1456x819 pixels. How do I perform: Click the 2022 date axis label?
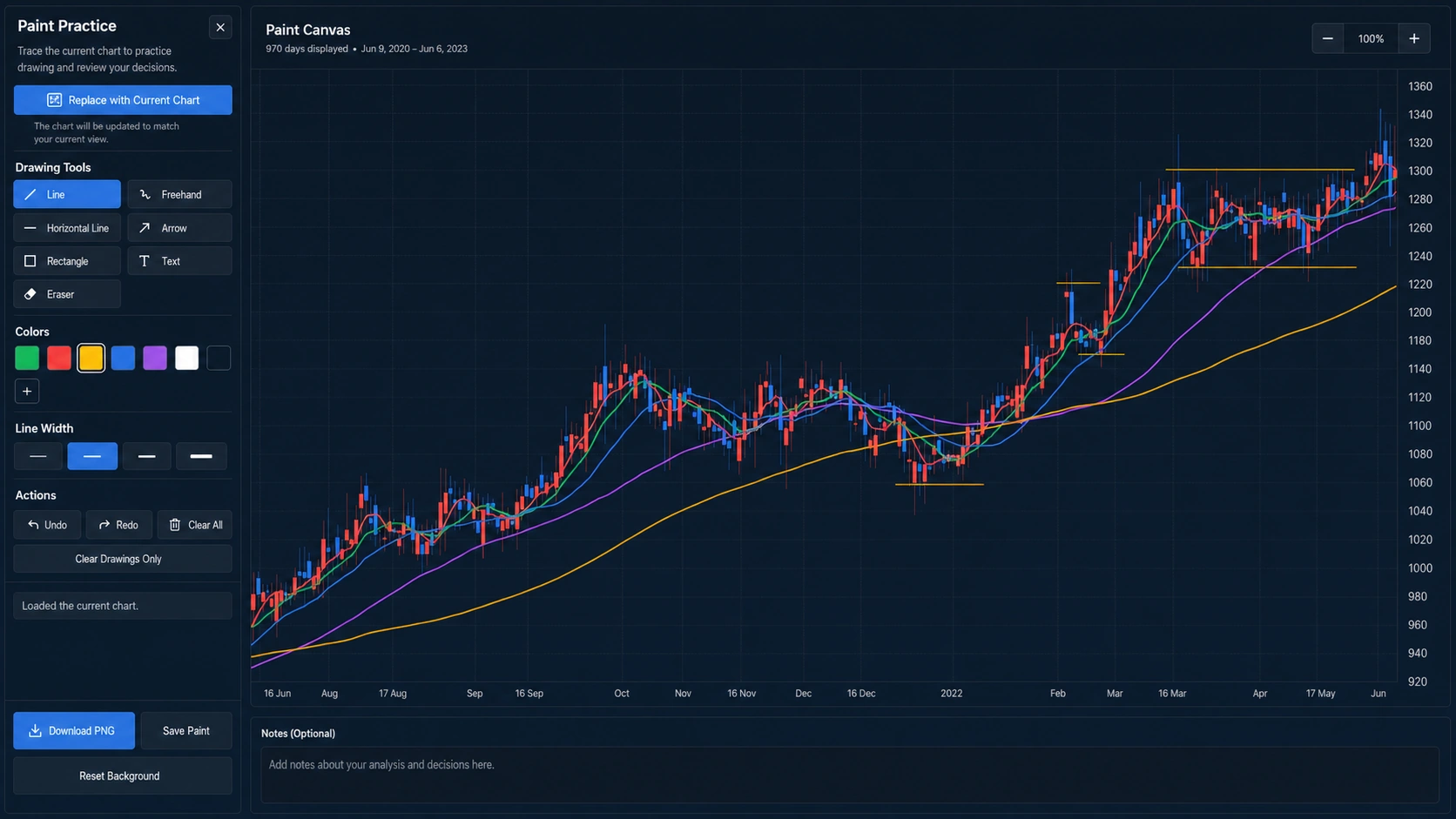[951, 694]
